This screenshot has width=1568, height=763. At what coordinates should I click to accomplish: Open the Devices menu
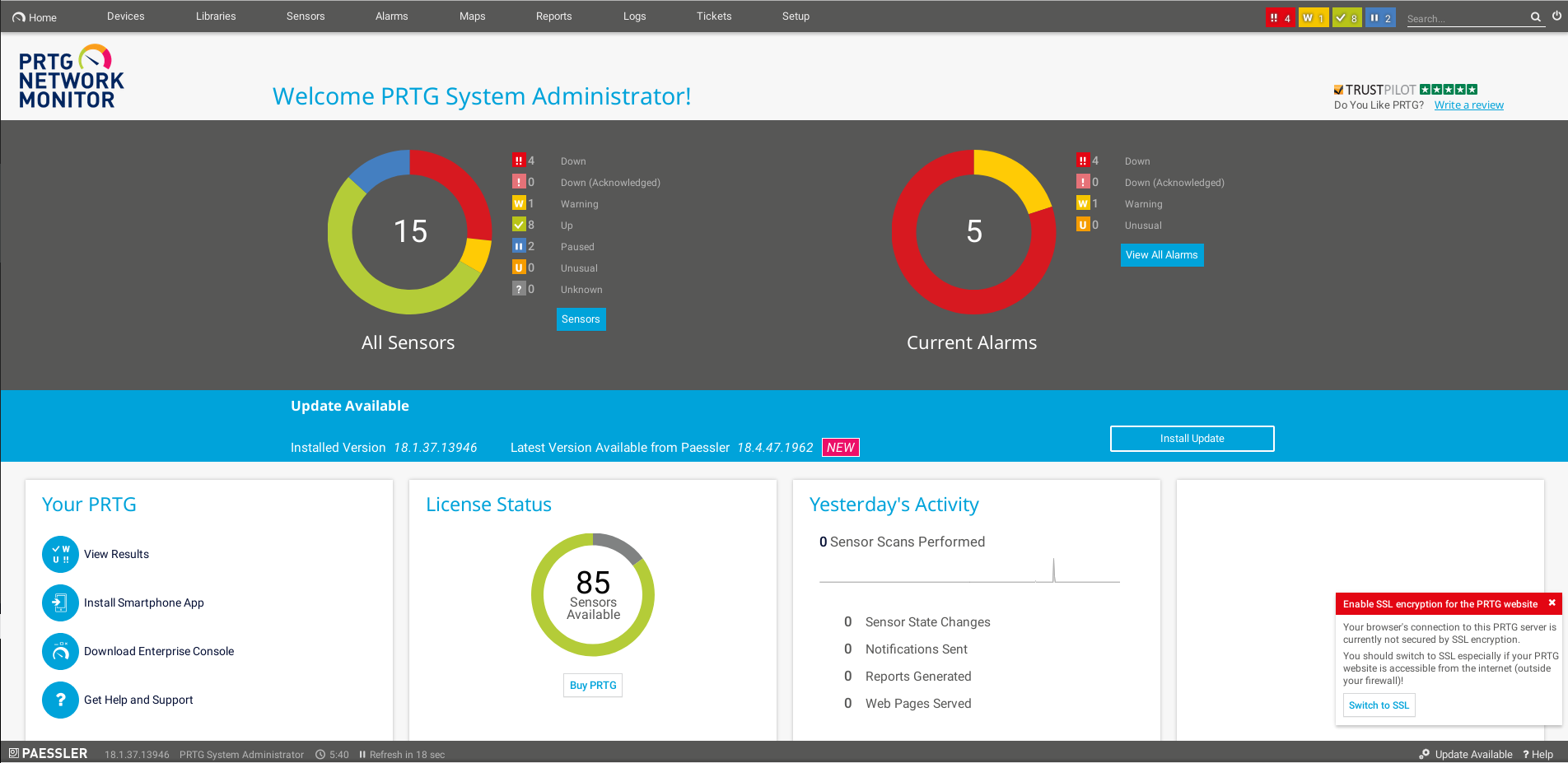125,16
